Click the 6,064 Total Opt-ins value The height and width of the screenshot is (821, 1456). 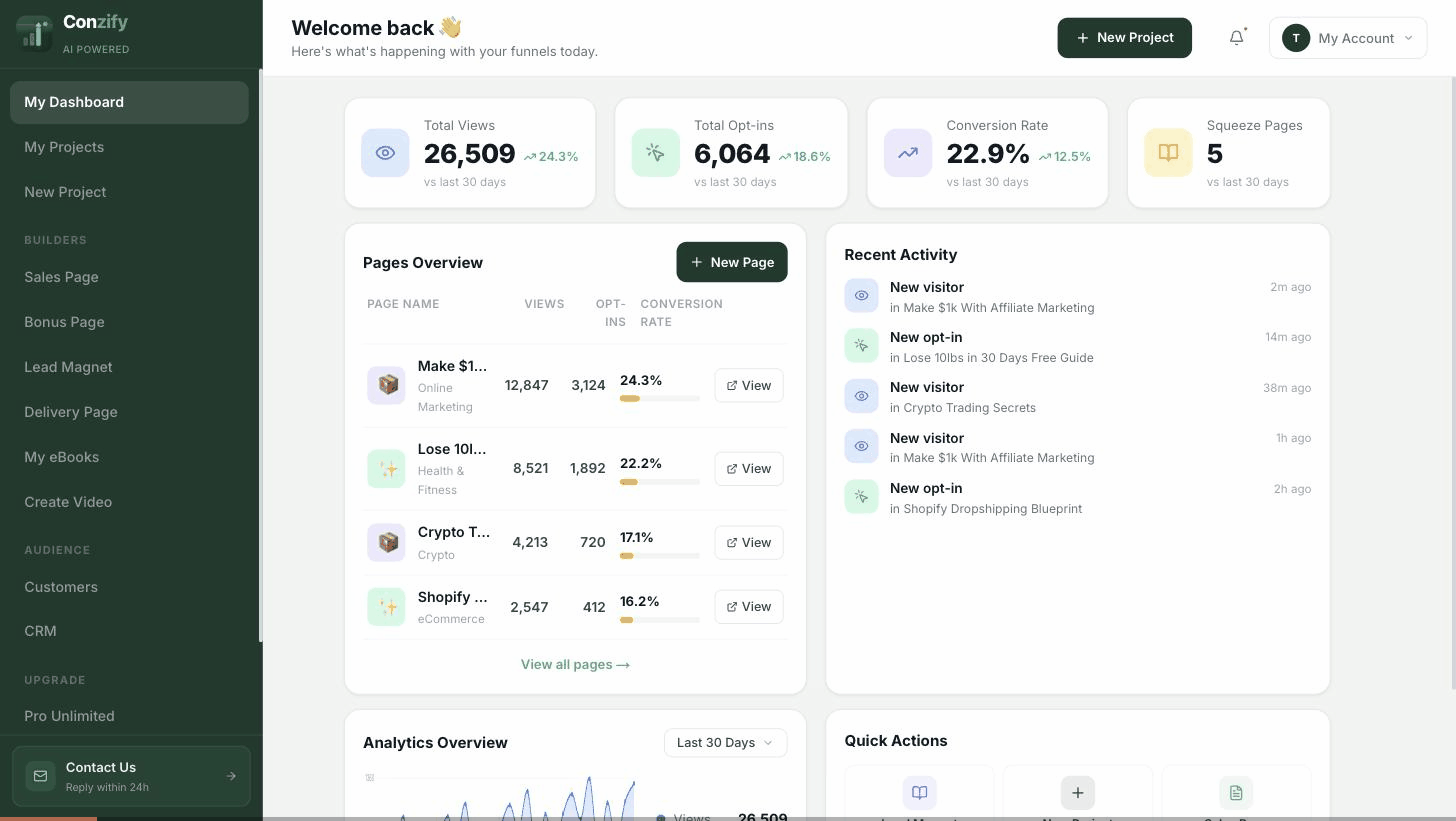[x=732, y=154]
